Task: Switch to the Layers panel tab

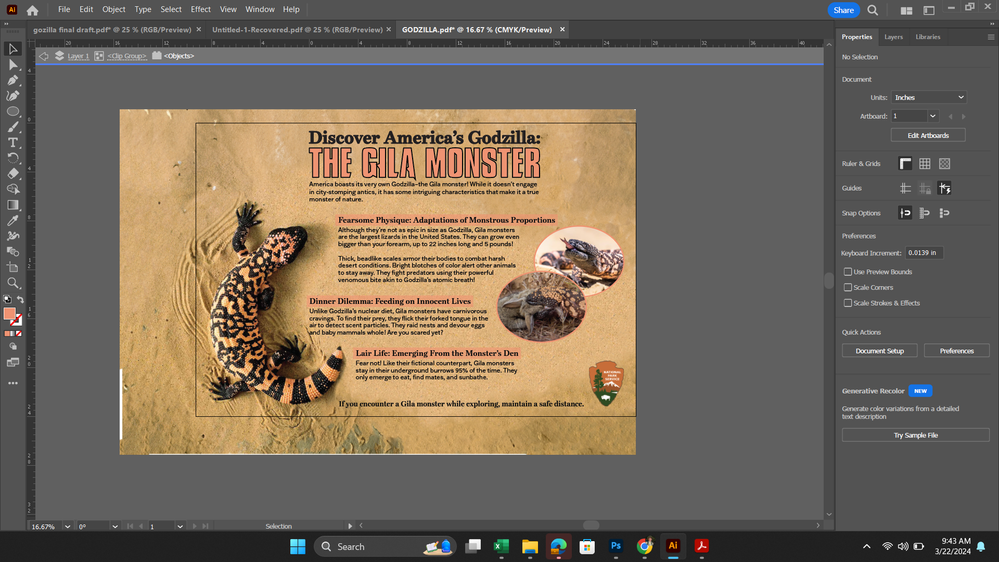Action: click(893, 37)
